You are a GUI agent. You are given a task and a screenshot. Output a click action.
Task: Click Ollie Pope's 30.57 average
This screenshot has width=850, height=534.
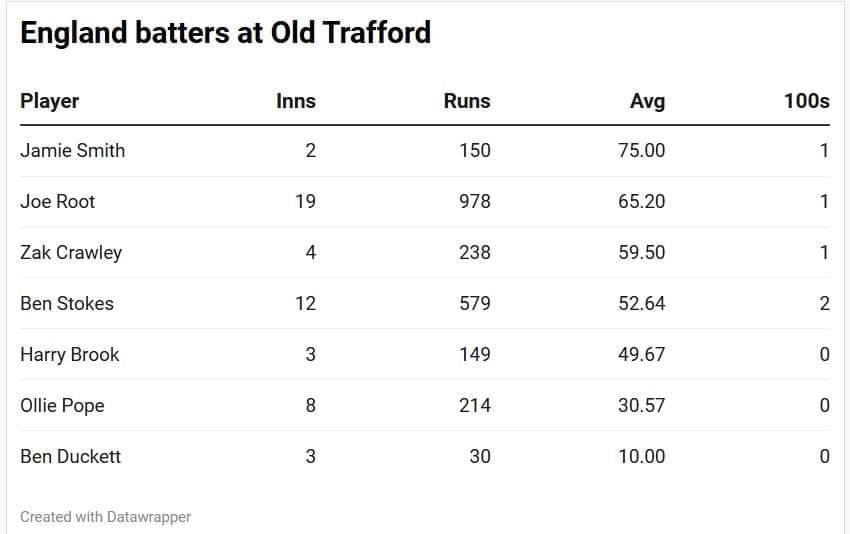tap(641, 405)
